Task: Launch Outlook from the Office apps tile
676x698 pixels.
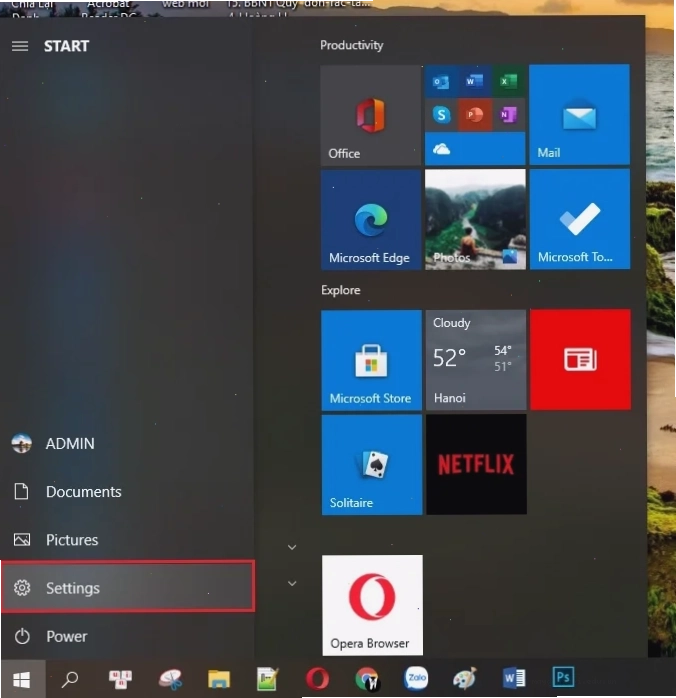Action: click(441, 81)
